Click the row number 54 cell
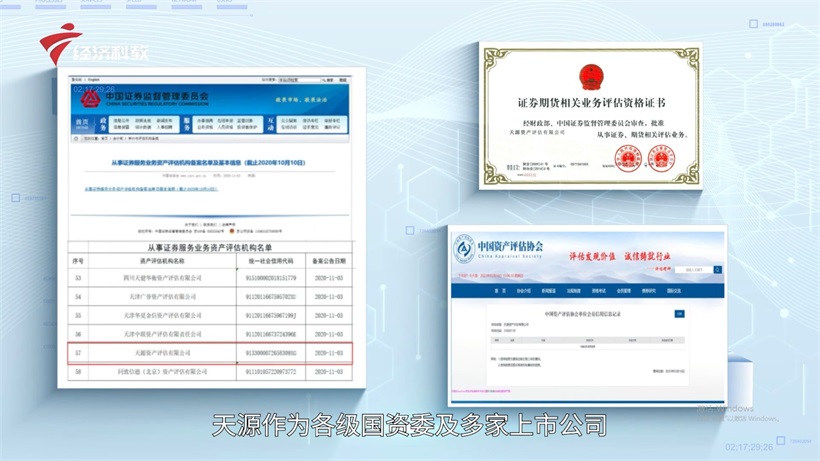Screen dimensions: 820x461 78,297
